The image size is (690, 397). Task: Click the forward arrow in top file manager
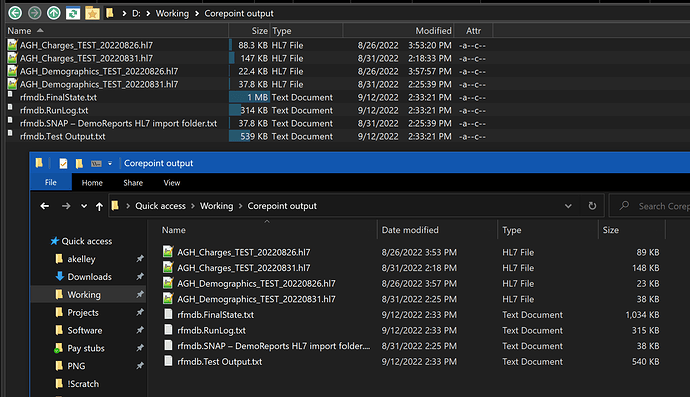click(x=34, y=13)
